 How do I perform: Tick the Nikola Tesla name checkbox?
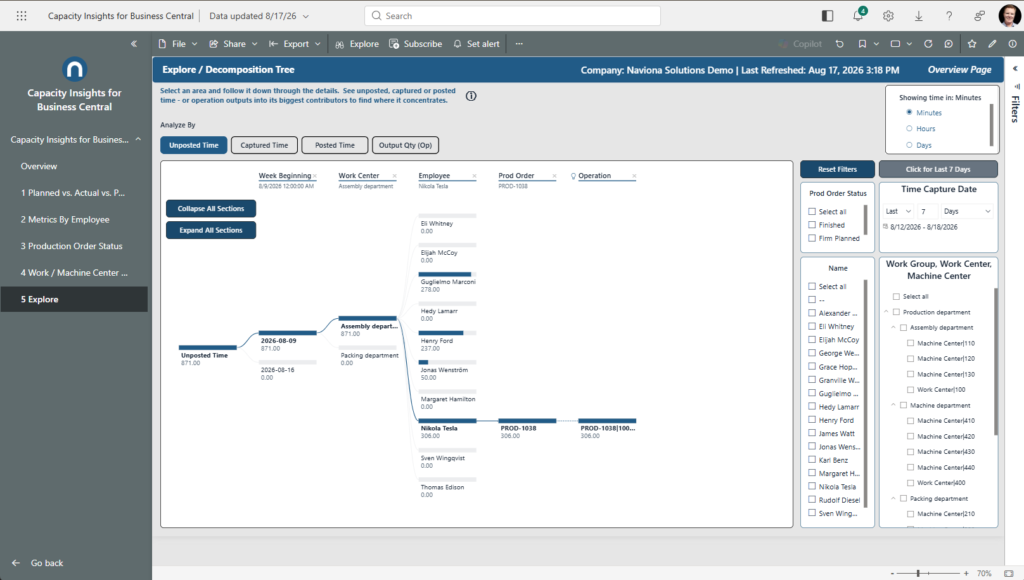pyautogui.click(x=812, y=487)
